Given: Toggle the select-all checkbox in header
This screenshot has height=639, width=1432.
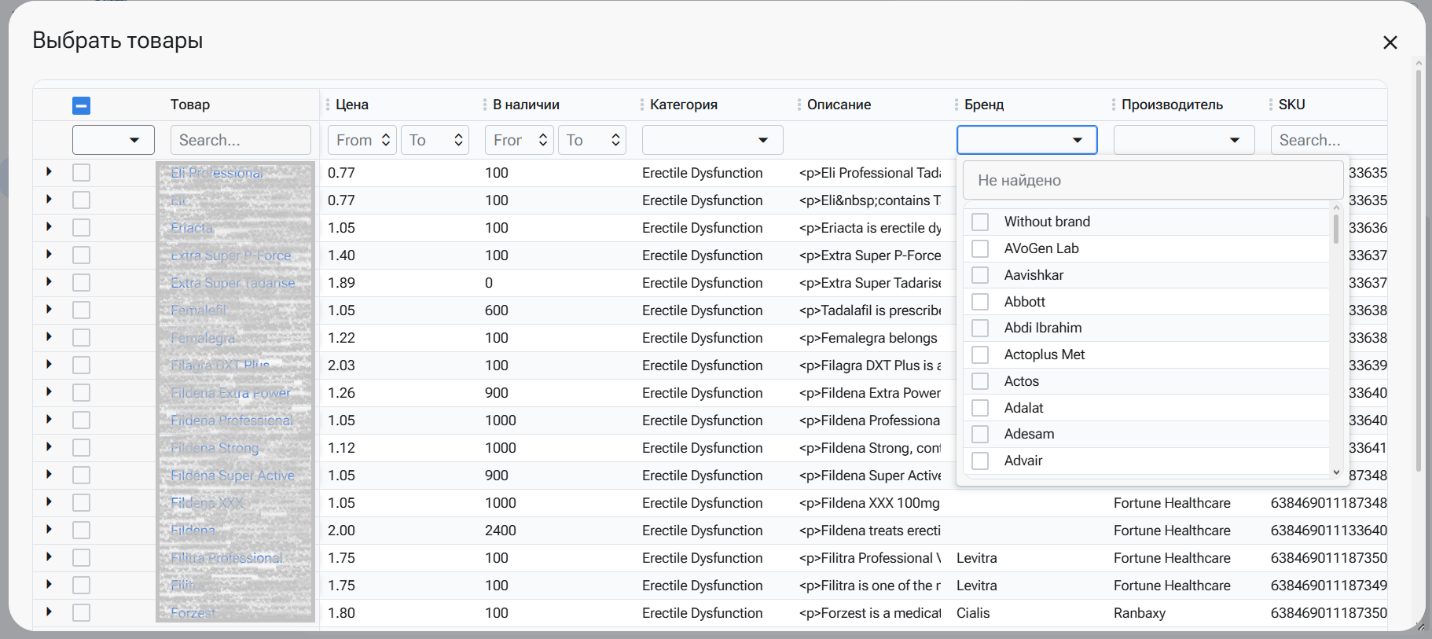Looking at the screenshot, I should [x=81, y=105].
